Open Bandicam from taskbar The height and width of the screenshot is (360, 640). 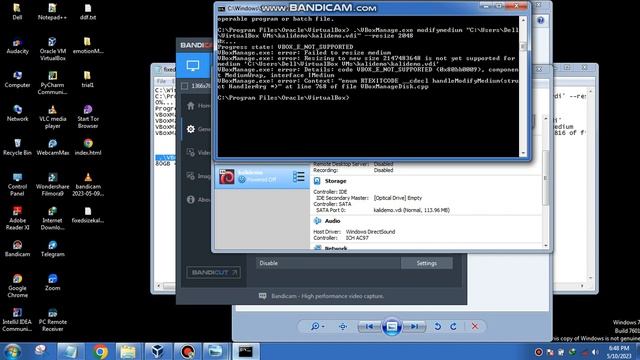pyautogui.click(x=187, y=351)
